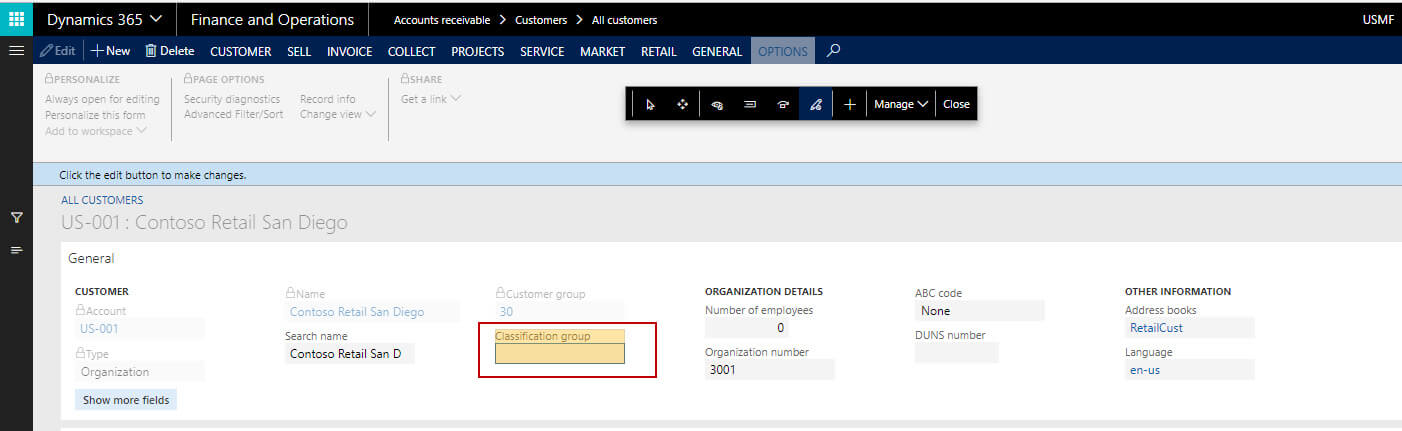Click the Customer group field 30
This screenshot has width=1402, height=431.
(x=559, y=312)
